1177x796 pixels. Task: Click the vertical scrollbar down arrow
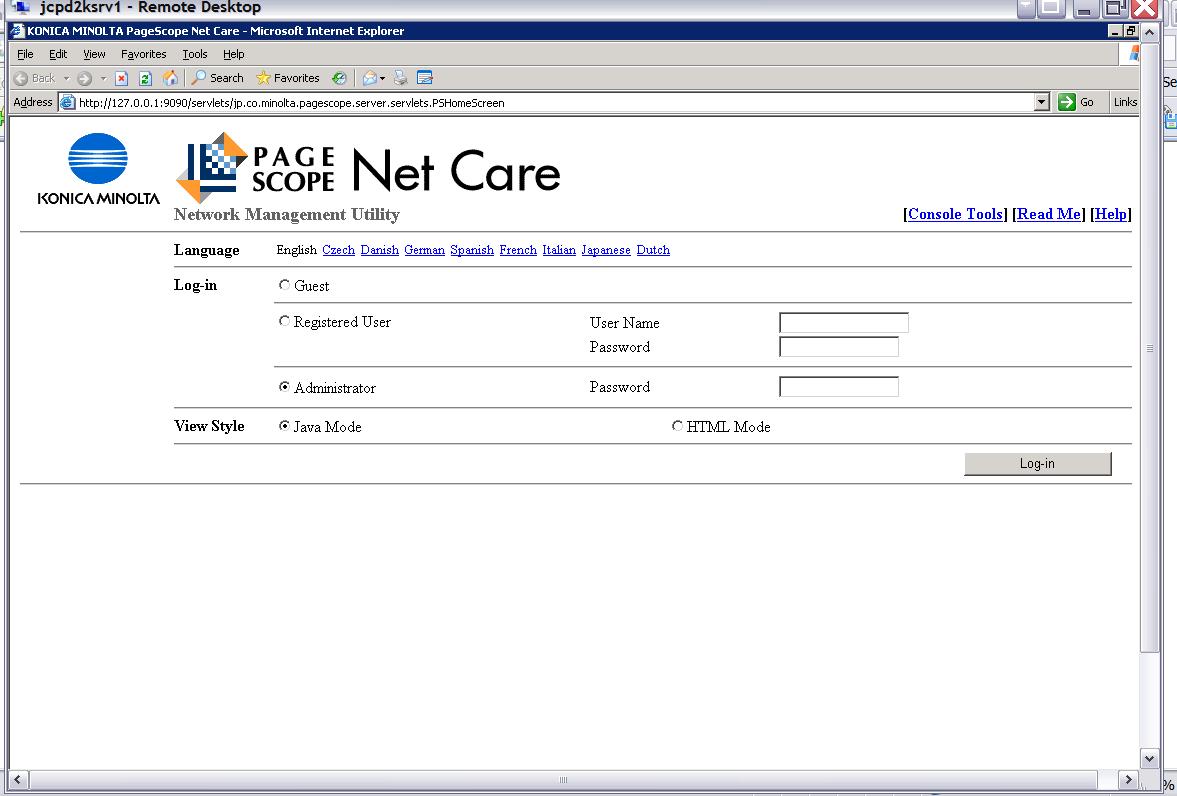pyautogui.click(x=1149, y=758)
